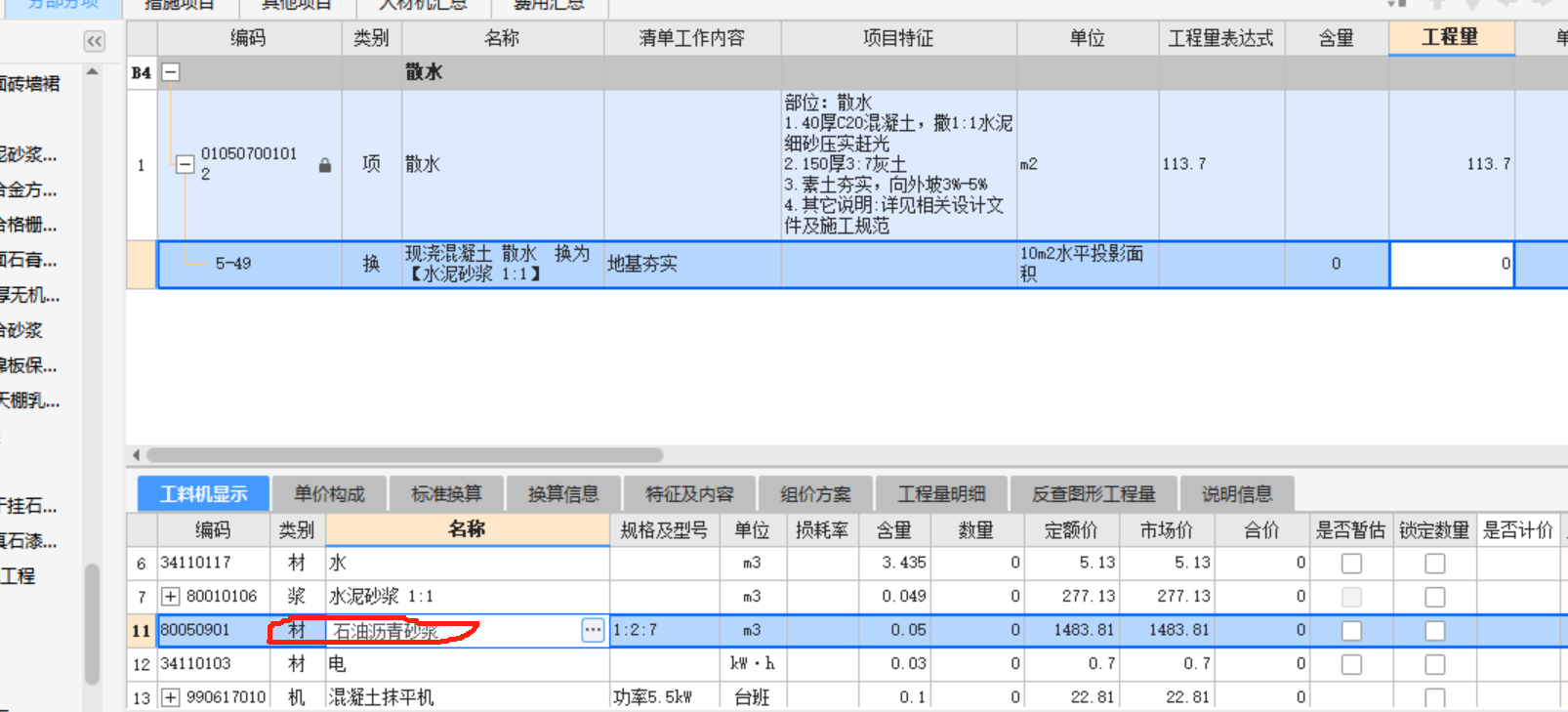The image size is (1568, 712).
Task: Toggle 锁定数量 checkbox for 水泥砂浆 1:1 row
Action: click(x=1435, y=597)
